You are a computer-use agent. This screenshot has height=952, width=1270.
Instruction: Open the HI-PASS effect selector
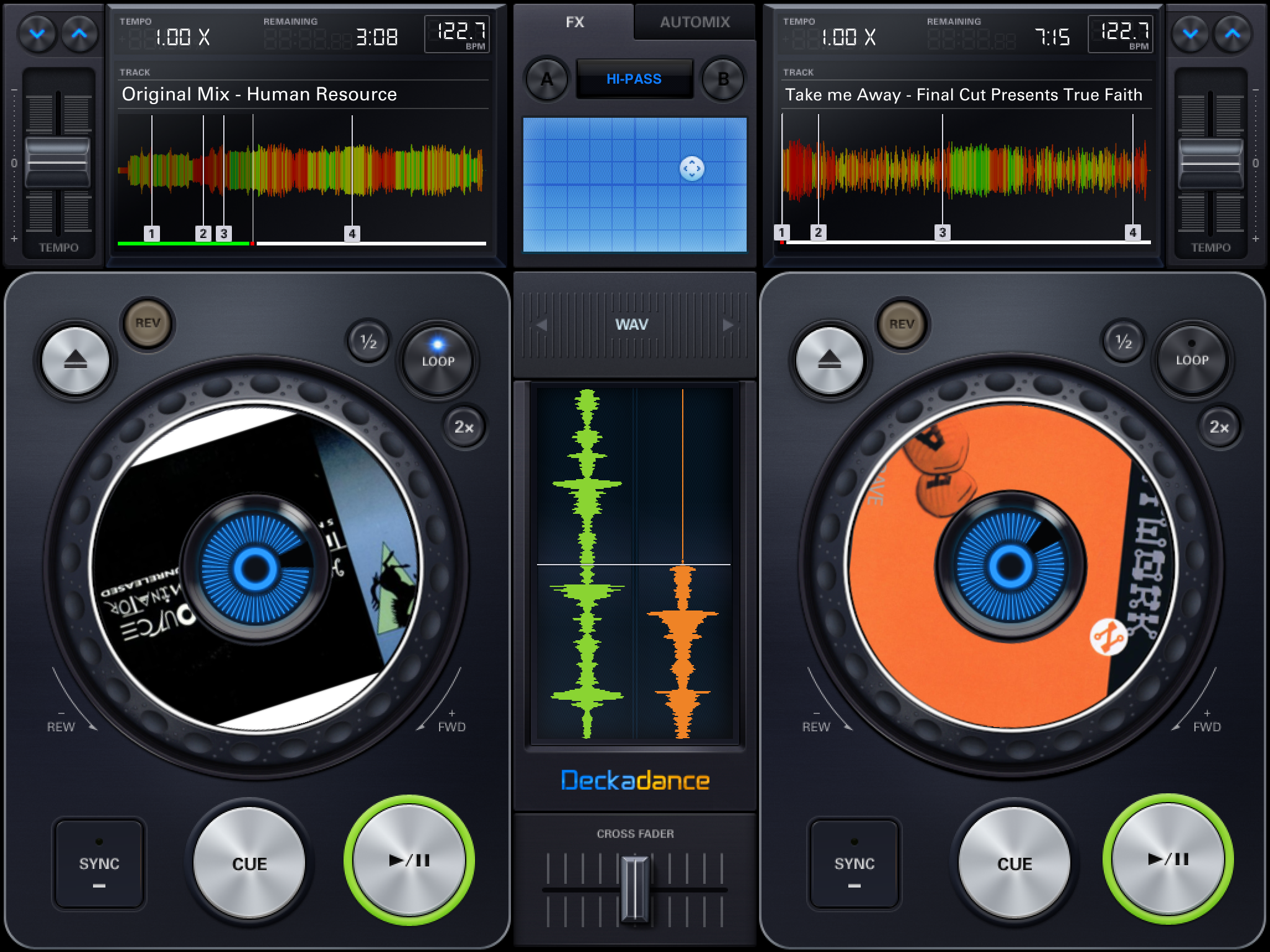pyautogui.click(x=634, y=79)
